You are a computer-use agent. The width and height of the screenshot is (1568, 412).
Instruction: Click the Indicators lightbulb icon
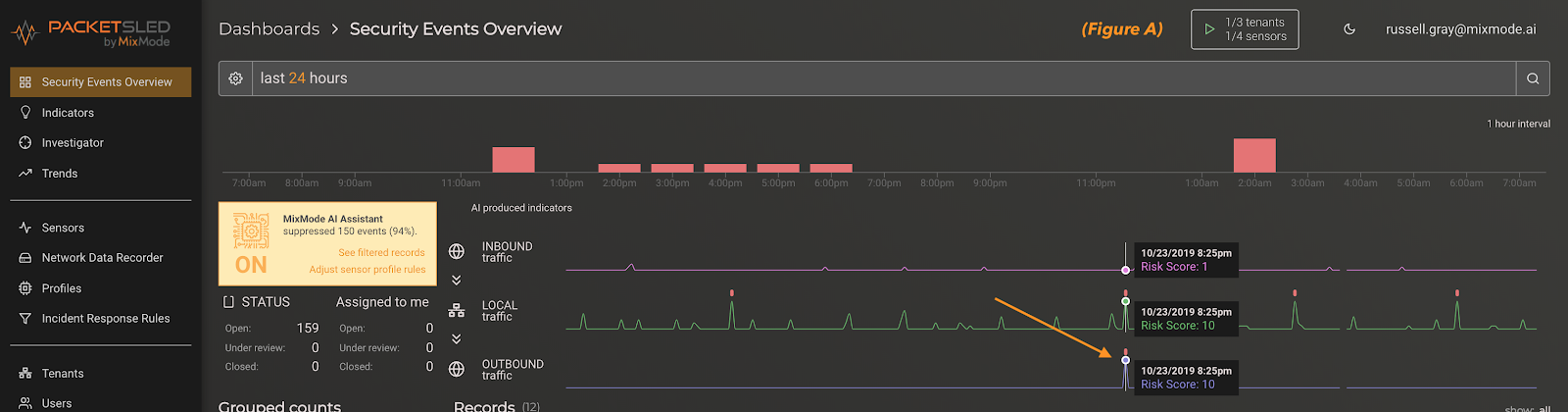click(25, 113)
